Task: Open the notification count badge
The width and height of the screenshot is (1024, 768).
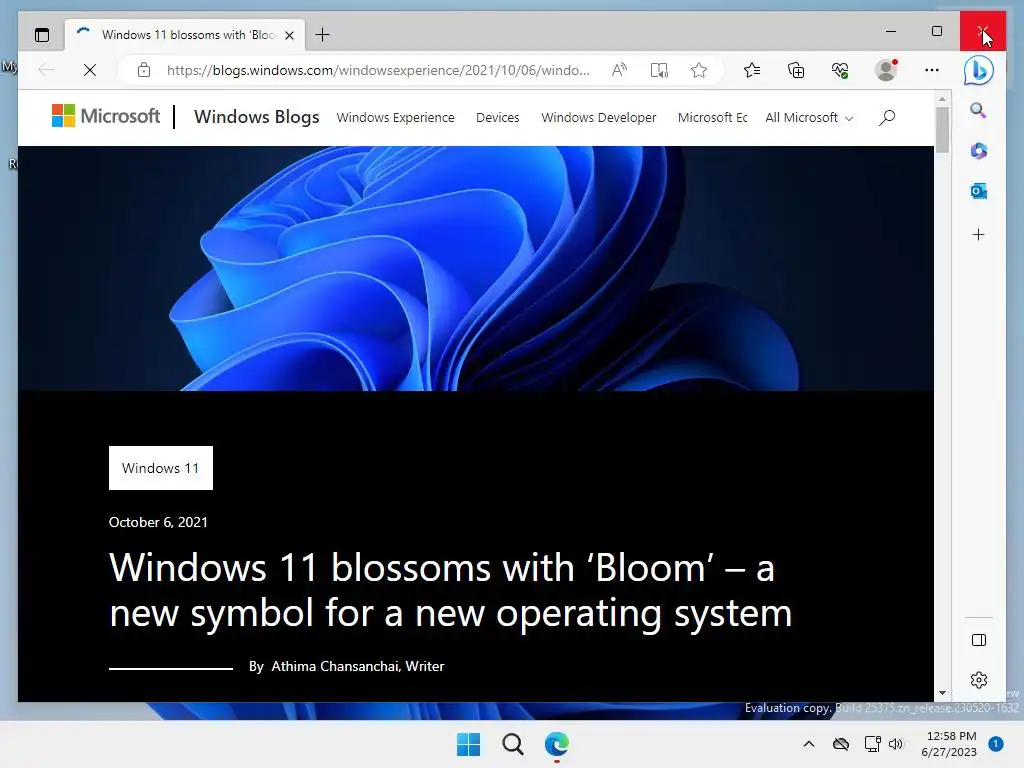Action: [x=996, y=744]
